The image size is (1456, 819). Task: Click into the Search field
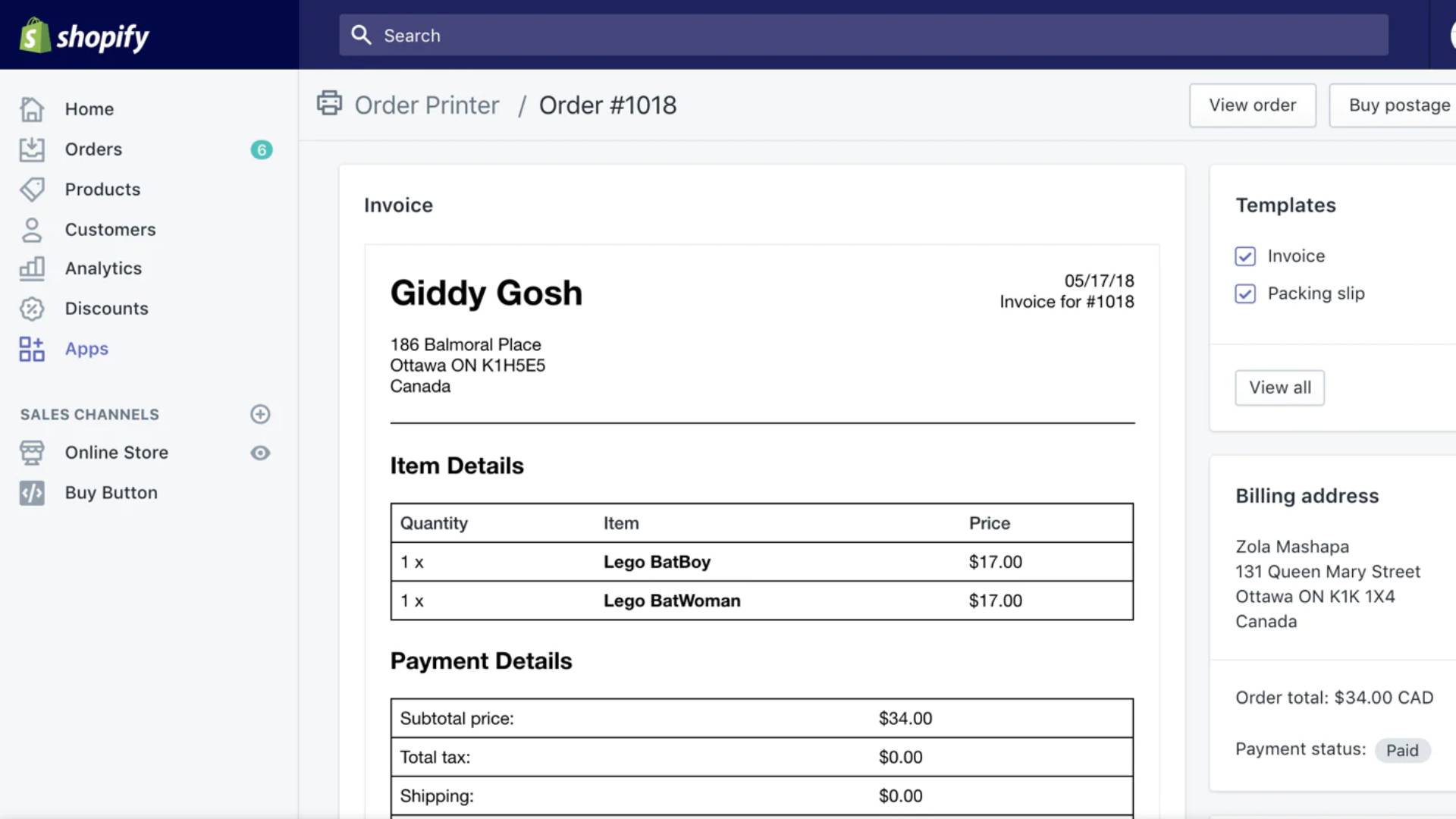(864, 35)
